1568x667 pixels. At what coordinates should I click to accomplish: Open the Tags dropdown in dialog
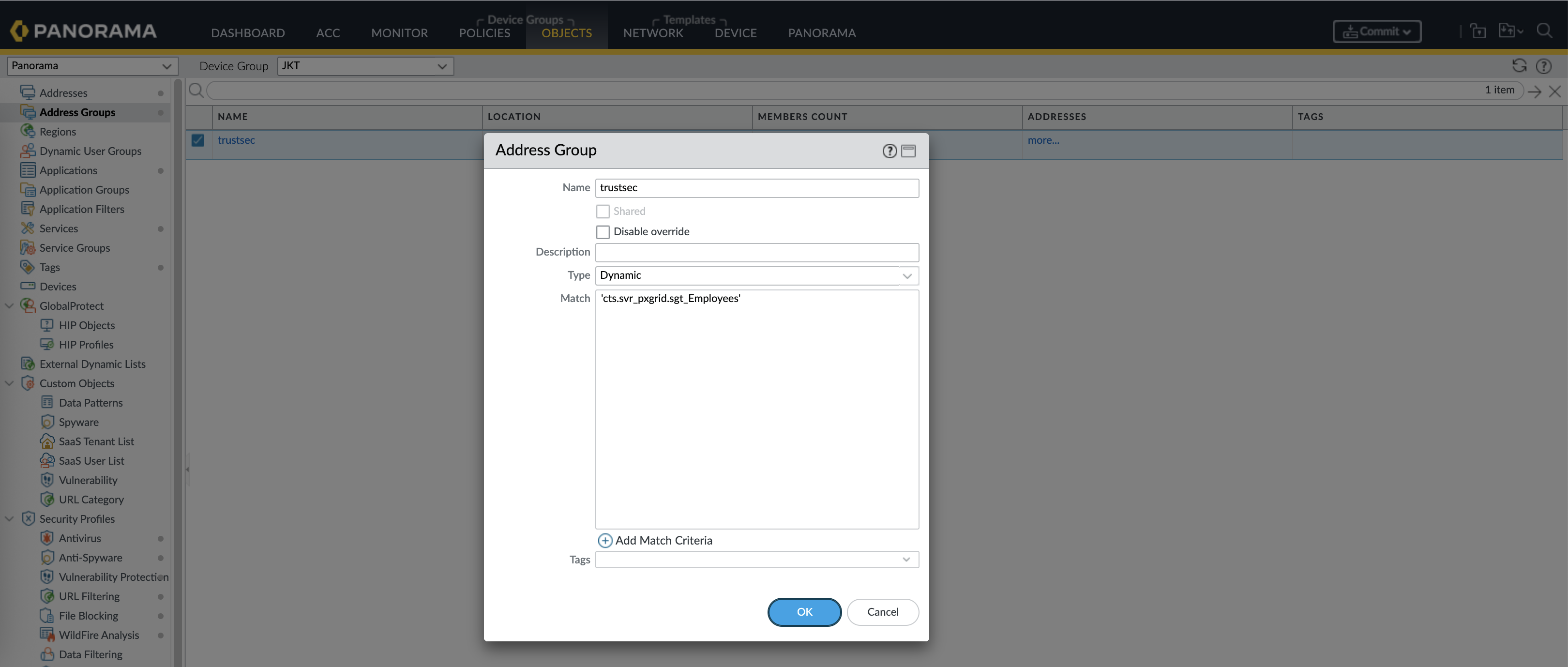[x=756, y=559]
